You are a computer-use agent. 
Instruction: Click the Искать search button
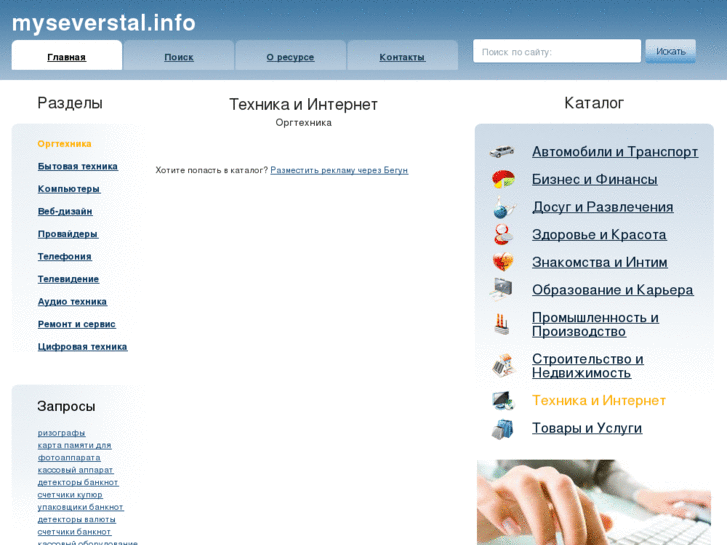670,51
